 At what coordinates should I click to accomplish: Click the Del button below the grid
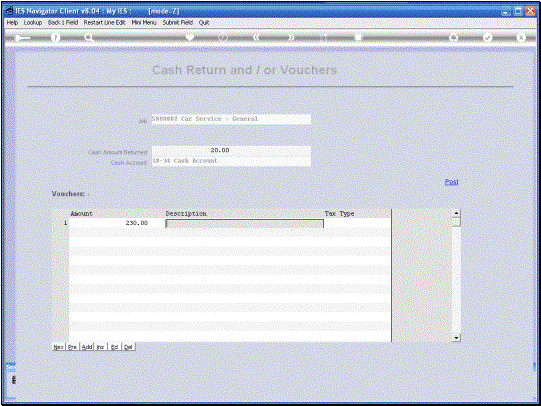pos(128,347)
